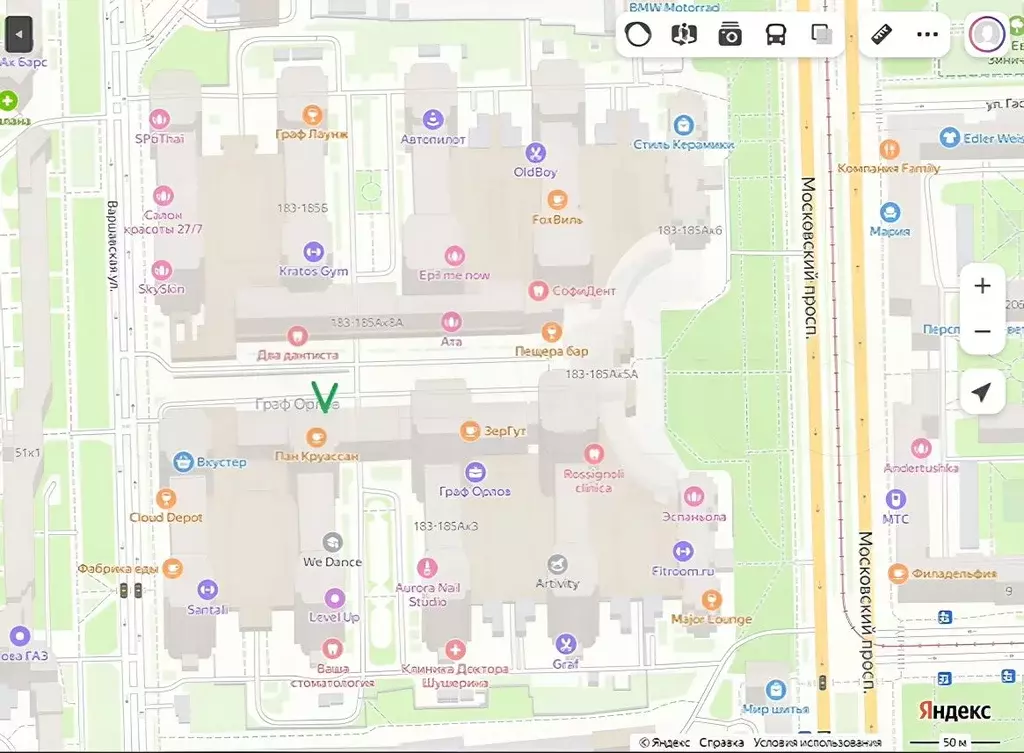Viewport: 1024px width, 753px height.
Task: Select Major Lounge bar marker
Action: point(711,600)
